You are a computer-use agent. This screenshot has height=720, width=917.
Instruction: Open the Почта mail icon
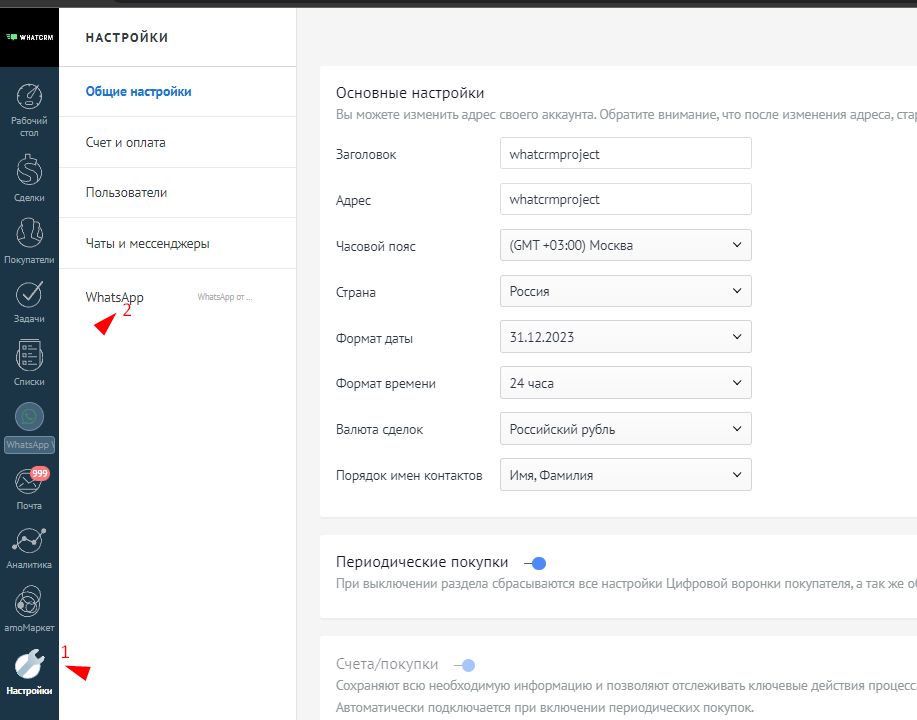pyautogui.click(x=29, y=481)
